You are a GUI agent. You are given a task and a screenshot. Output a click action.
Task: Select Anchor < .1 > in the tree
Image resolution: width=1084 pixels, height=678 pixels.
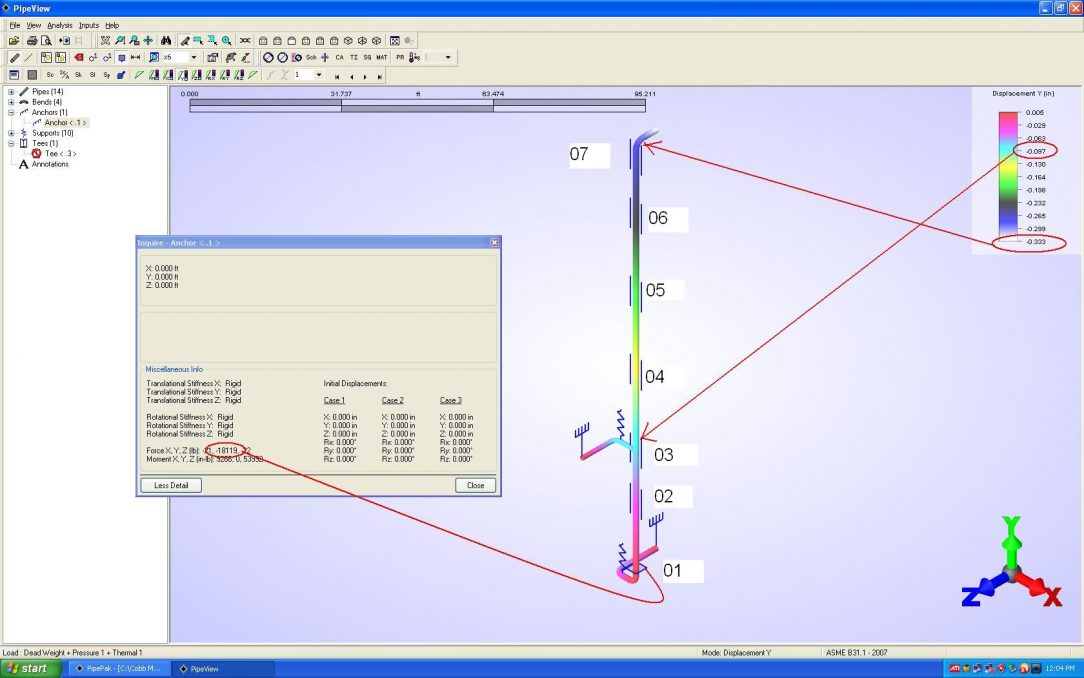point(66,122)
